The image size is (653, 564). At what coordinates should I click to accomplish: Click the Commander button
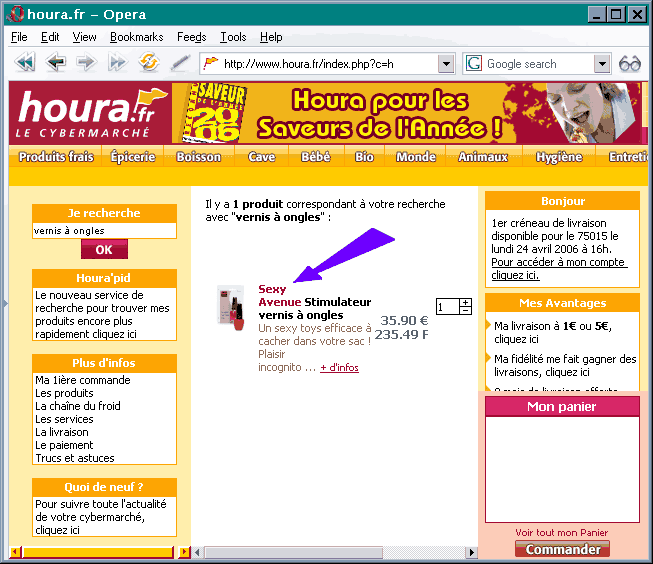coord(562,549)
